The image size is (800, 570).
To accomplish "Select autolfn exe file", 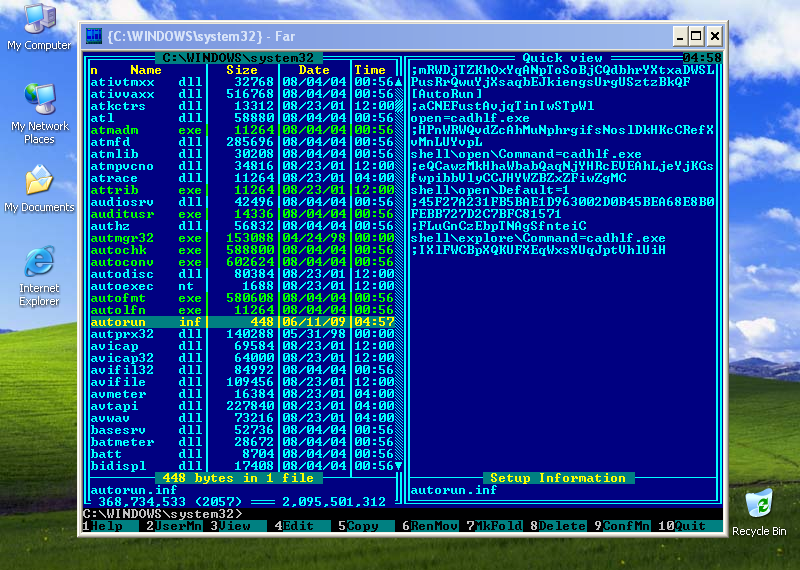I will (x=242, y=310).
